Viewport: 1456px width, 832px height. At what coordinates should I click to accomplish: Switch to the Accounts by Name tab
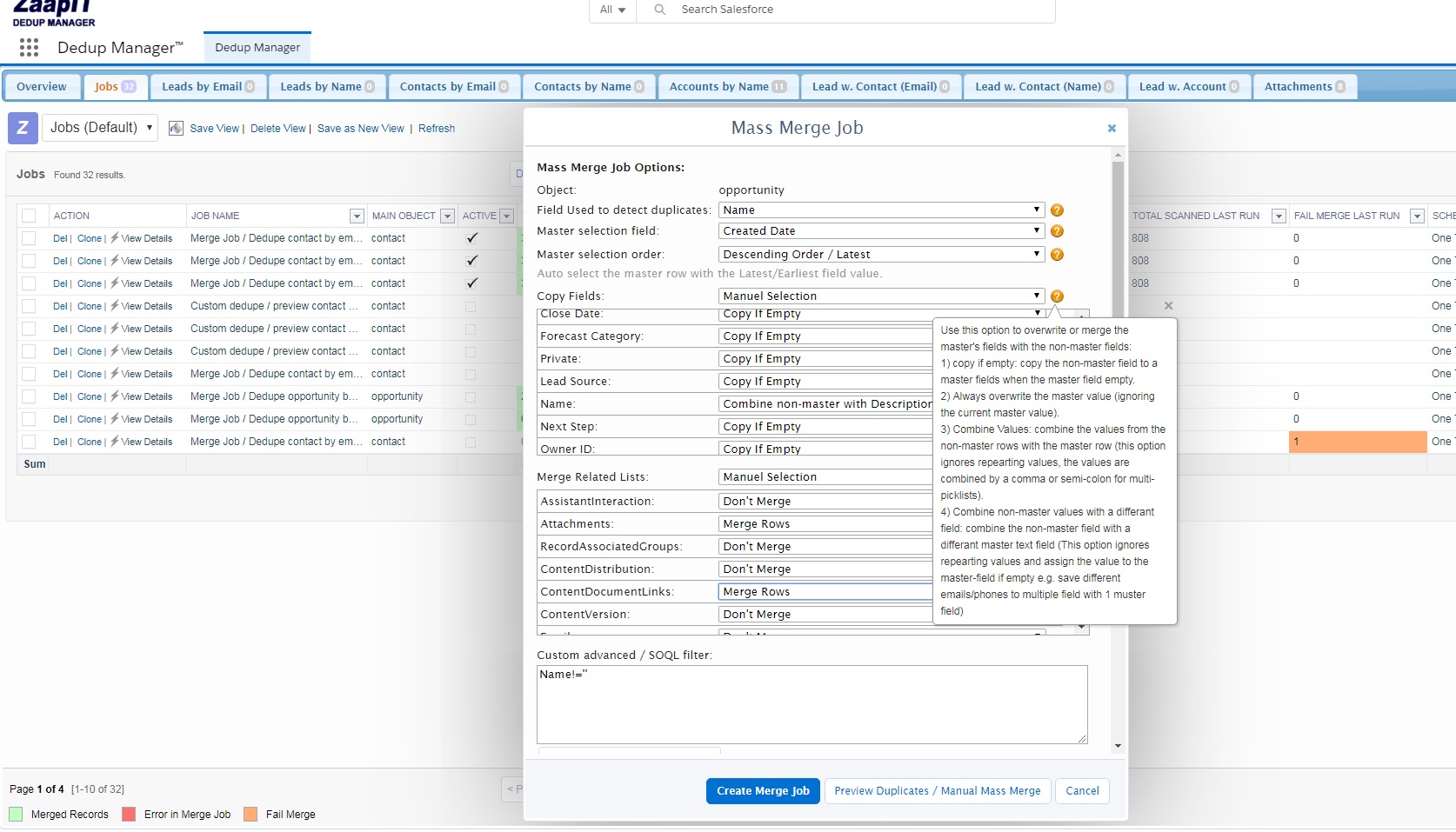click(x=726, y=86)
